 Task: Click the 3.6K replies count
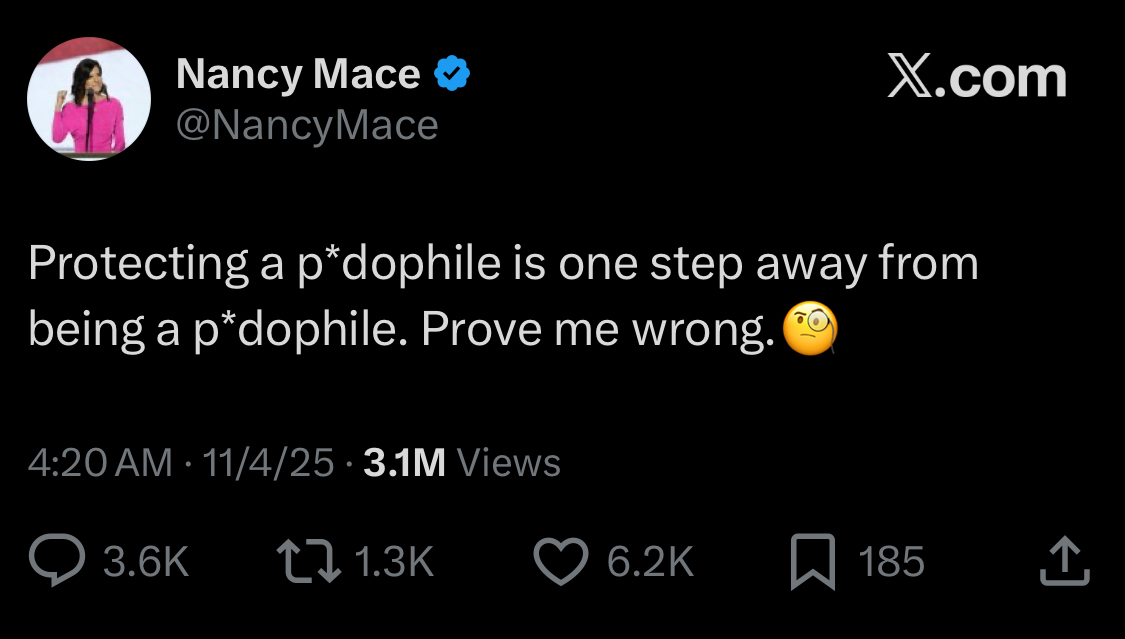click(x=146, y=561)
